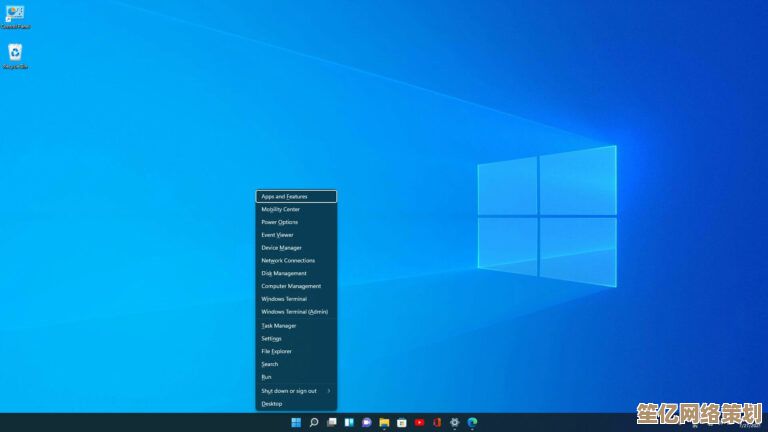Select Apps and Features in the menu
The width and height of the screenshot is (768, 432).
tap(296, 197)
